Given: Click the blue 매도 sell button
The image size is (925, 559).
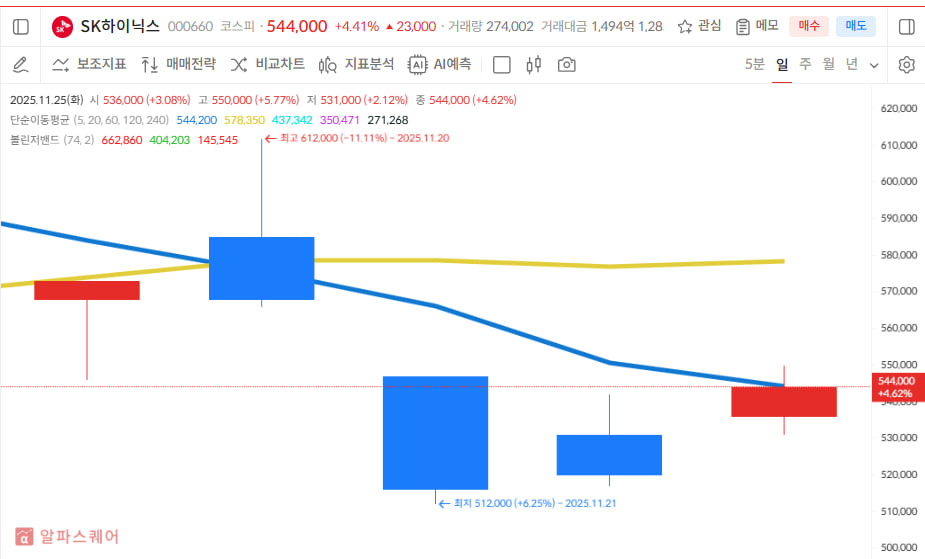Looking at the screenshot, I should point(855,26).
